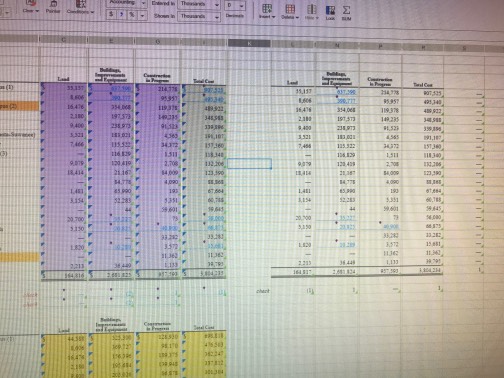
Task: Click blue linked value 637,590 in right table
Action: (x=346, y=92)
